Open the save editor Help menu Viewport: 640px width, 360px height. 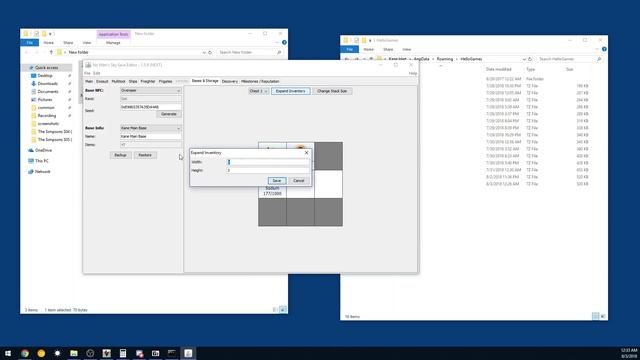pos(413,73)
